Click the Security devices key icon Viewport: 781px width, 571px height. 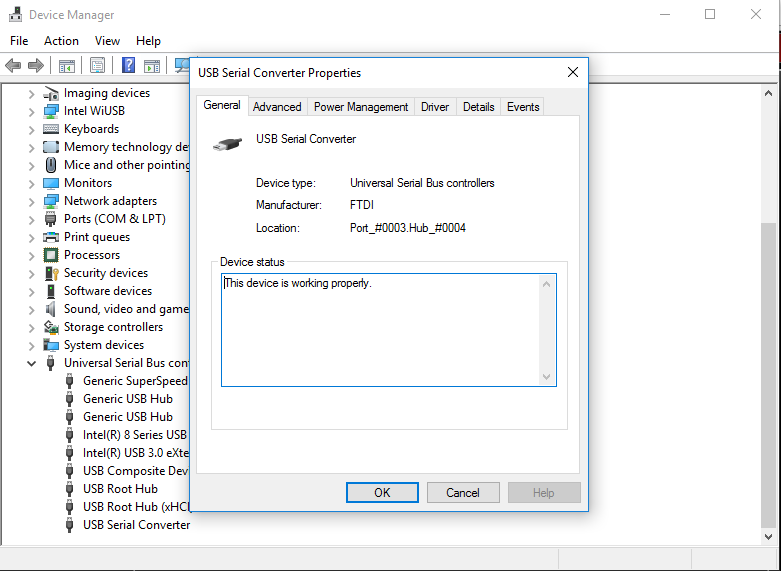(51, 273)
